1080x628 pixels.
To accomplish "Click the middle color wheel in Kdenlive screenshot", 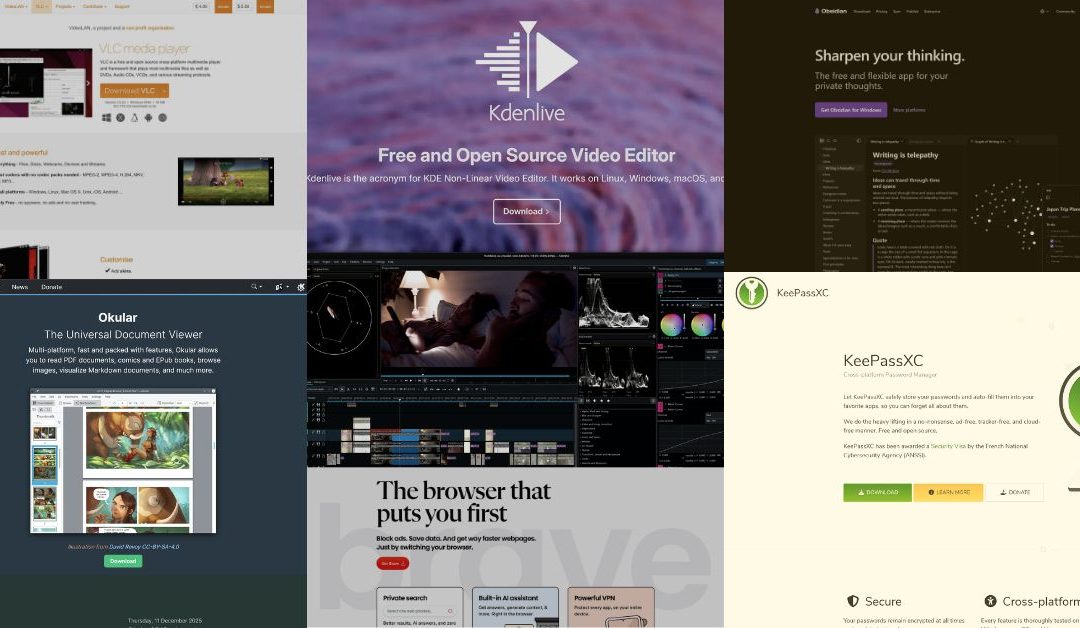I will tap(701, 324).
